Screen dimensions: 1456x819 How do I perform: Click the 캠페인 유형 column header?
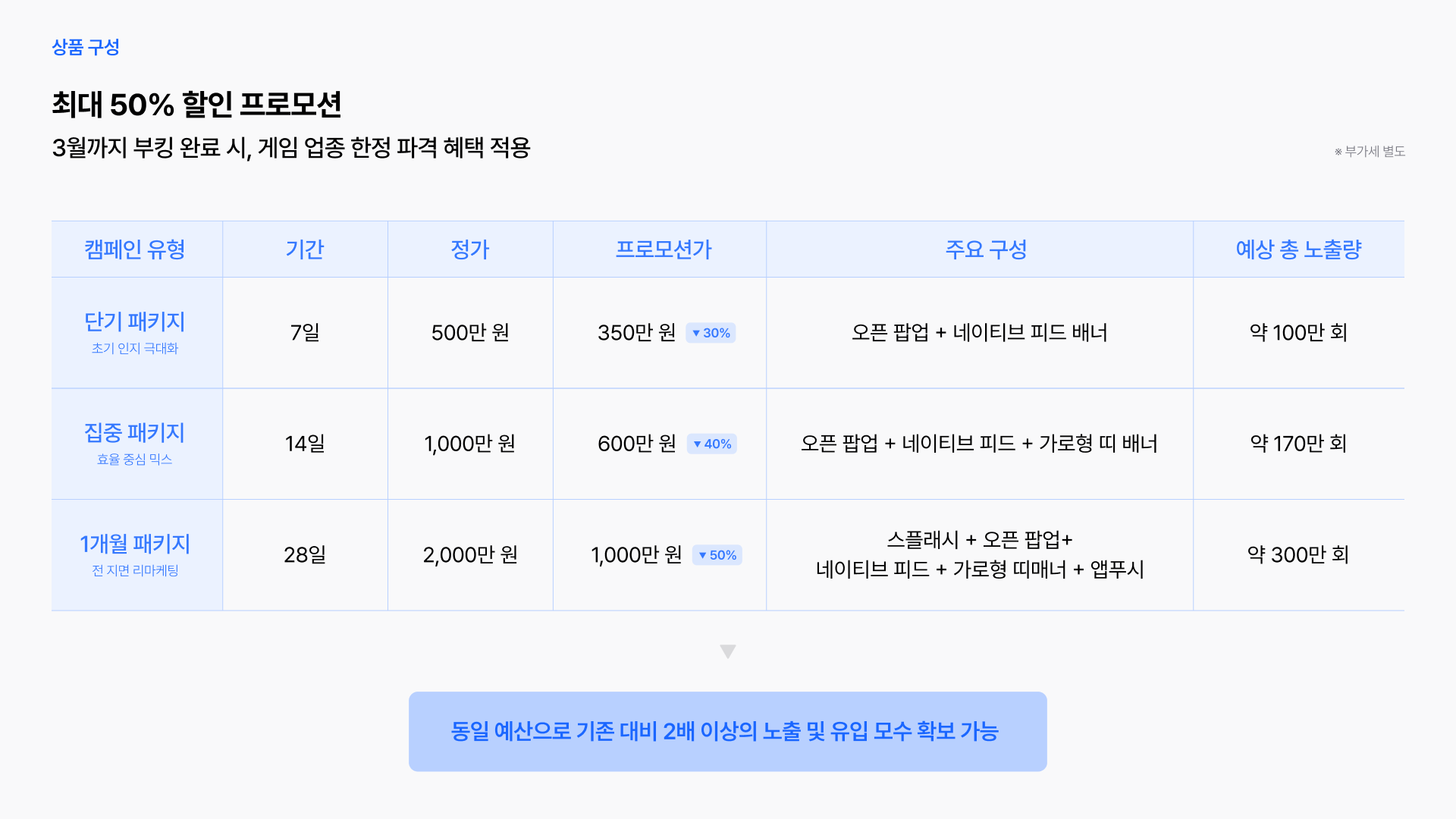[135, 249]
